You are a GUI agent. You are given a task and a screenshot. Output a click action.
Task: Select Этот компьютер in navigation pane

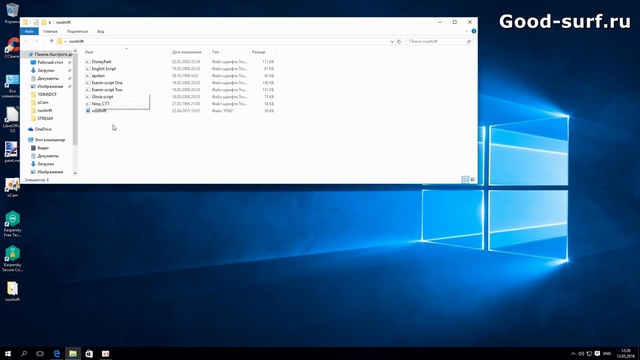point(50,140)
